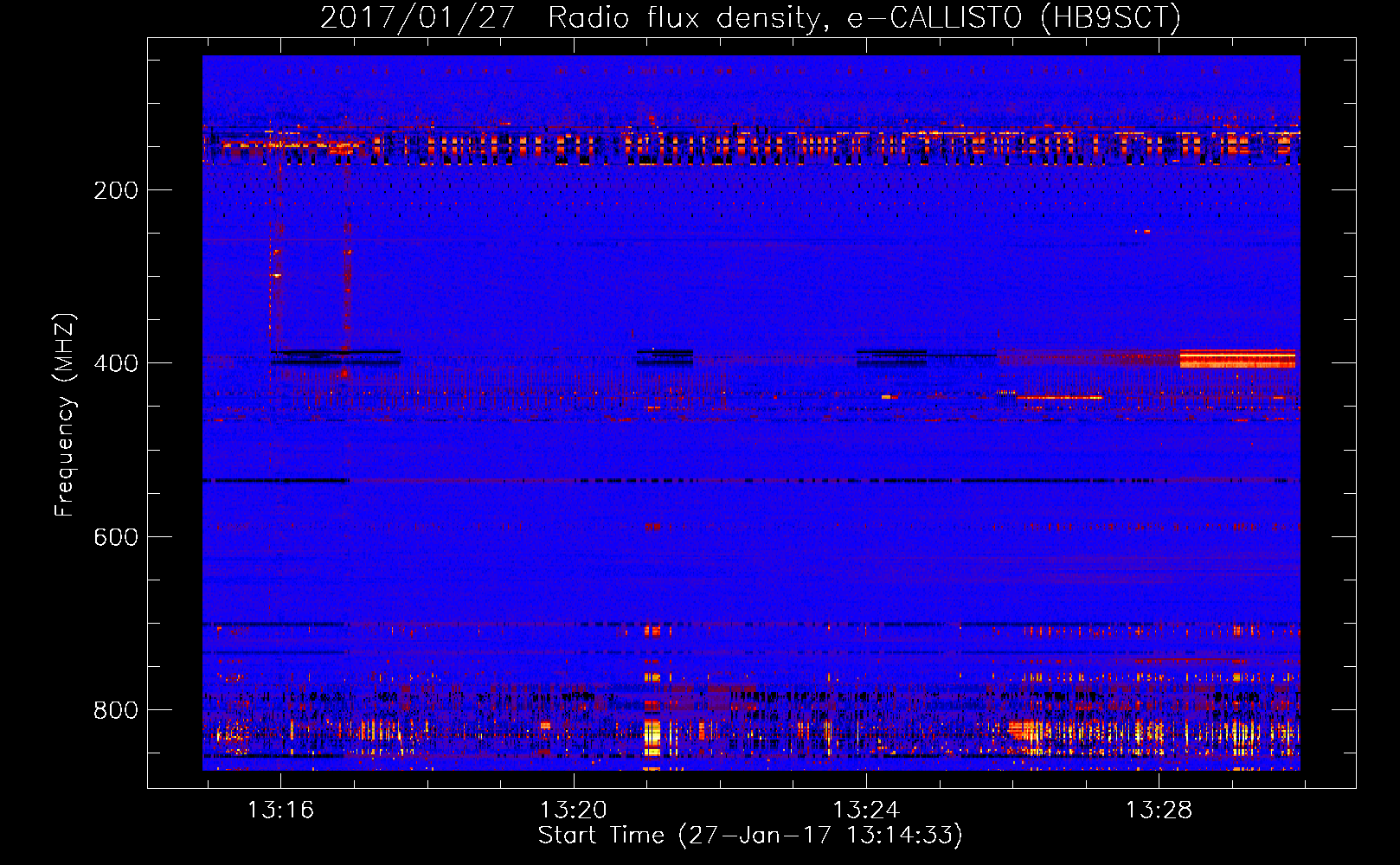This screenshot has width=1400, height=865.
Task: Click the plot title 'Radio flux density, e-CALLISTO (HB9SCT)'
Action: [x=864, y=17]
